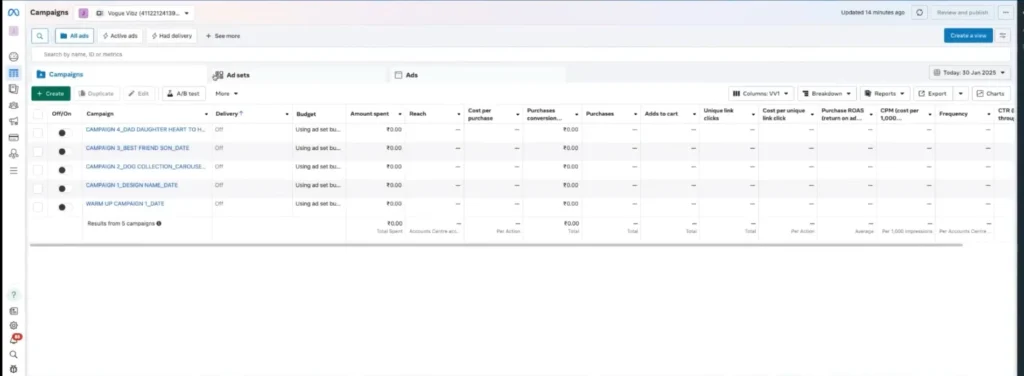Open the Breakdown dropdown
The image size is (1024, 376).
pos(827,93)
